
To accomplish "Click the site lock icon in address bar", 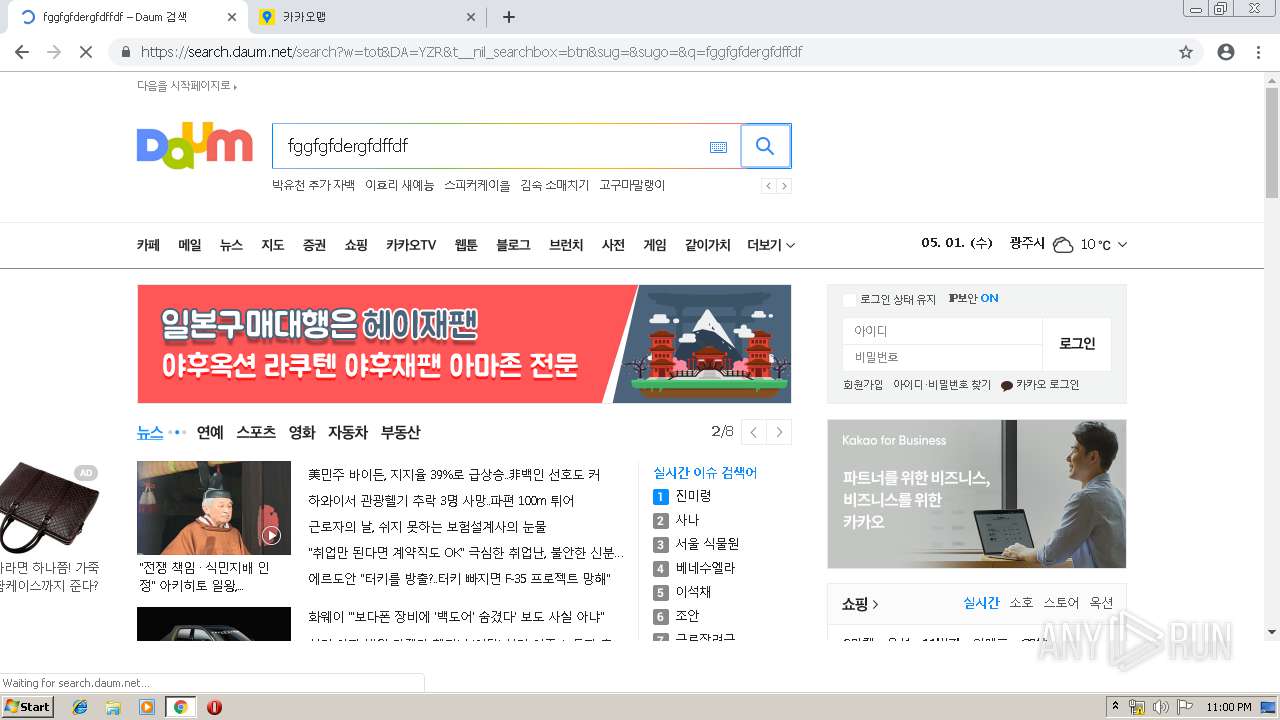I will 126,52.
